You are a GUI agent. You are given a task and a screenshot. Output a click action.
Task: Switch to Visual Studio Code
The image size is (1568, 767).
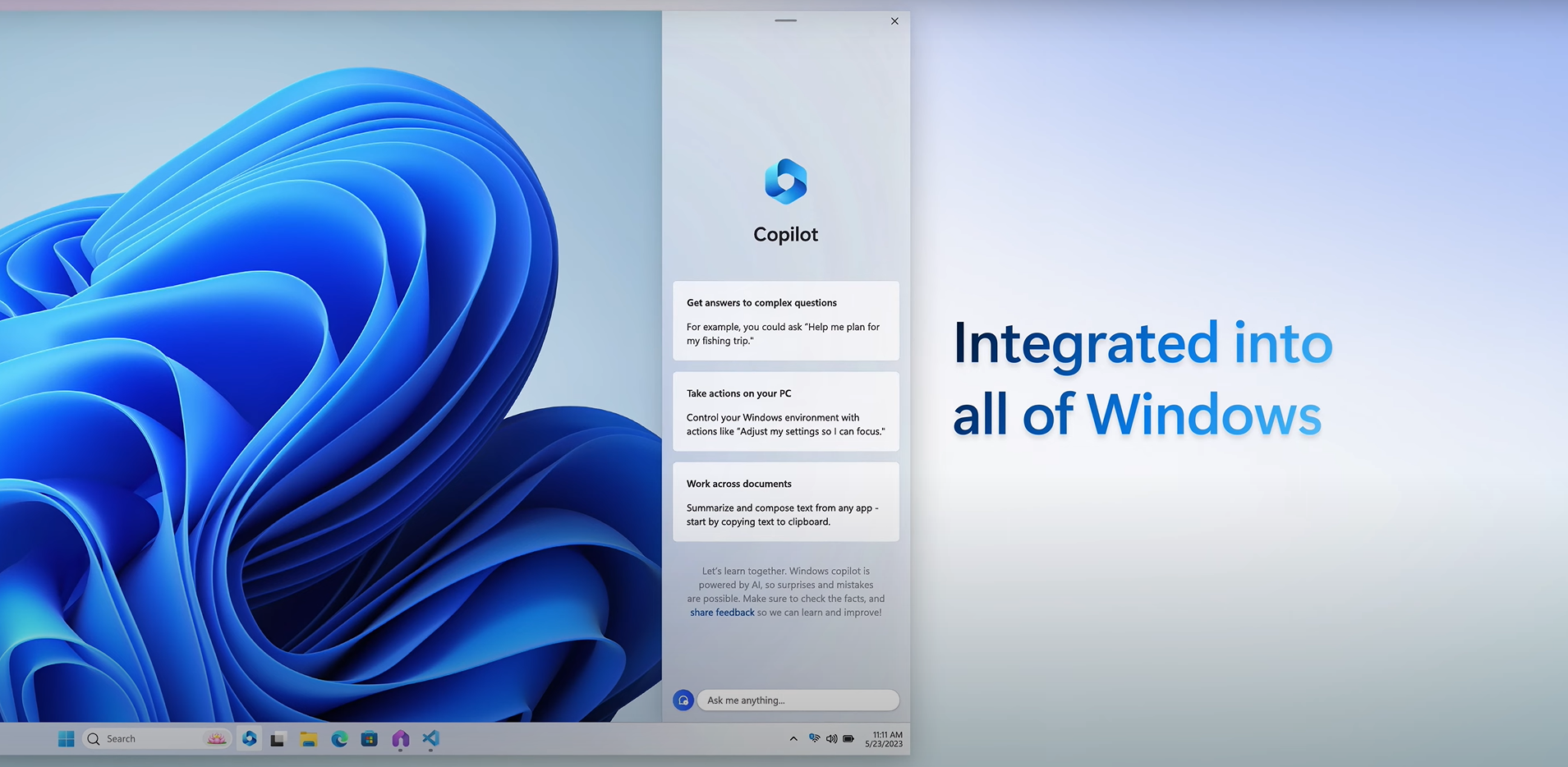click(x=430, y=739)
